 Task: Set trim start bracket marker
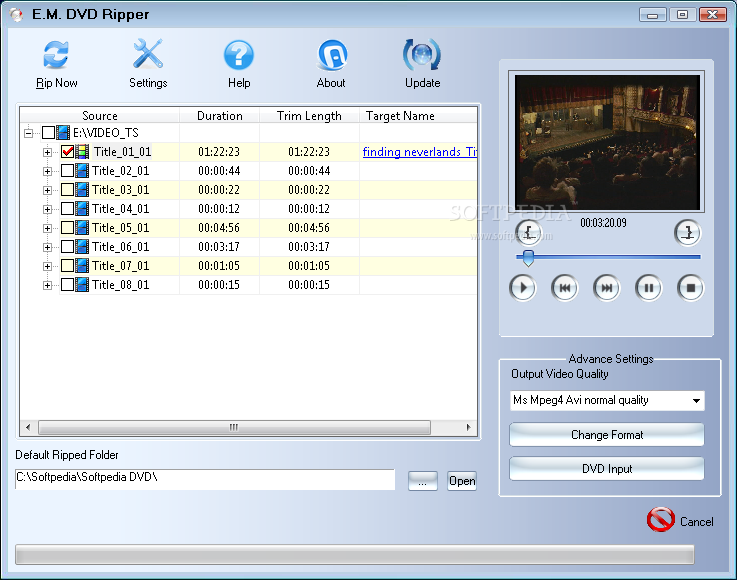[528, 233]
